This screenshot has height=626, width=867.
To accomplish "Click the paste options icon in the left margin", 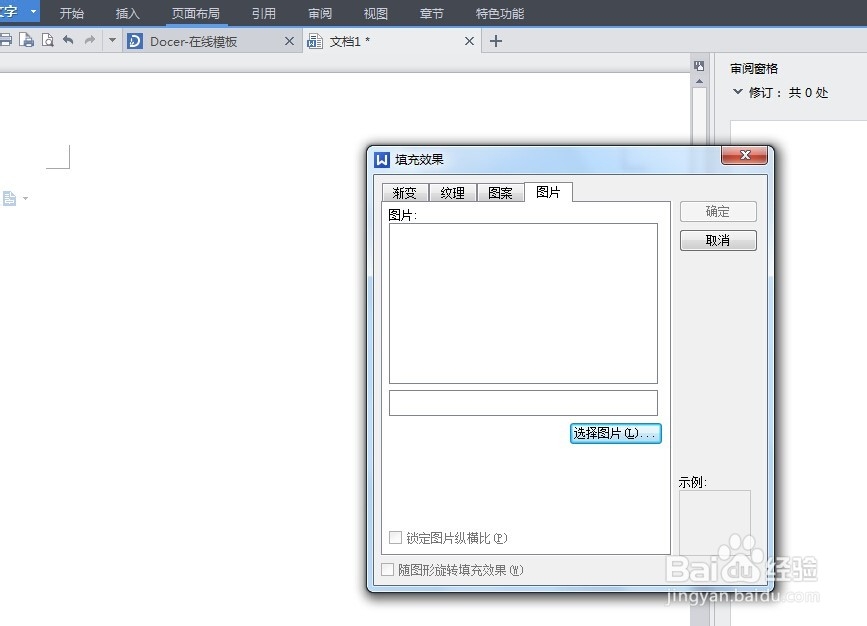I will [x=12, y=198].
